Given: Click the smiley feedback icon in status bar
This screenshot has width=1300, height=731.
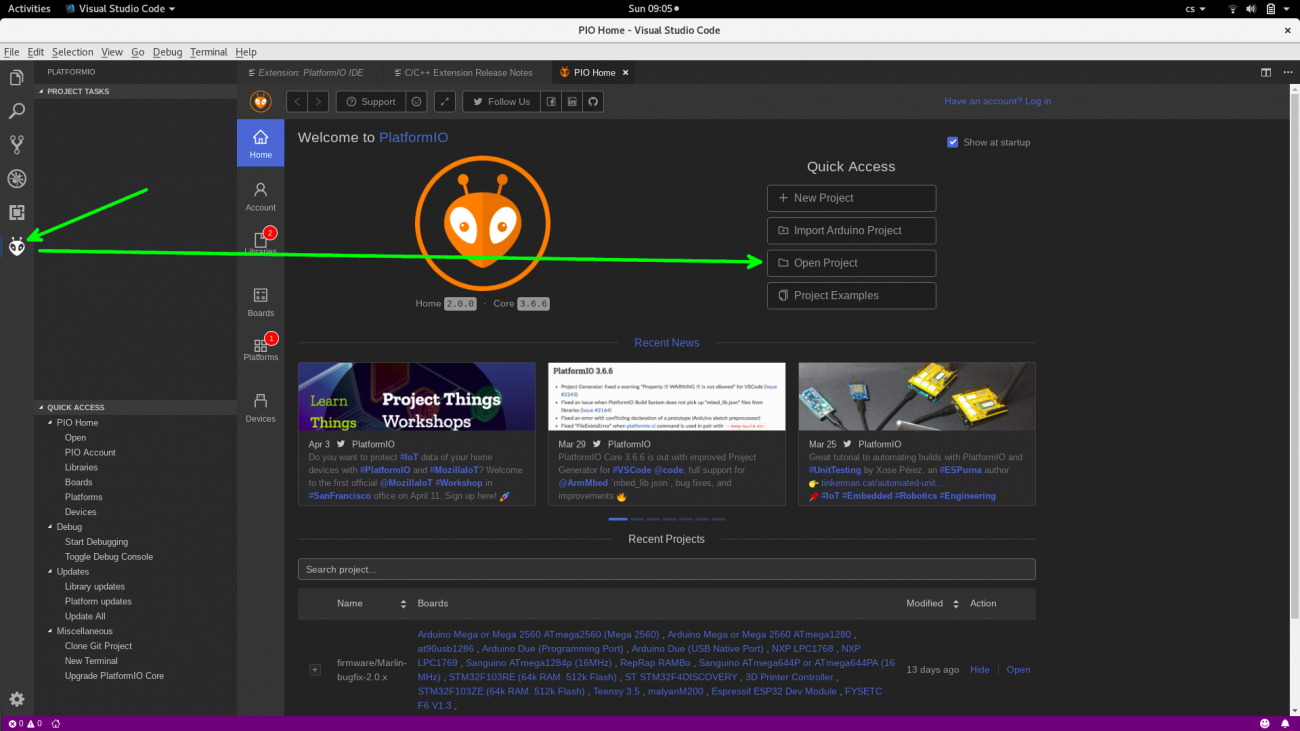Looking at the screenshot, I should coord(1264,723).
